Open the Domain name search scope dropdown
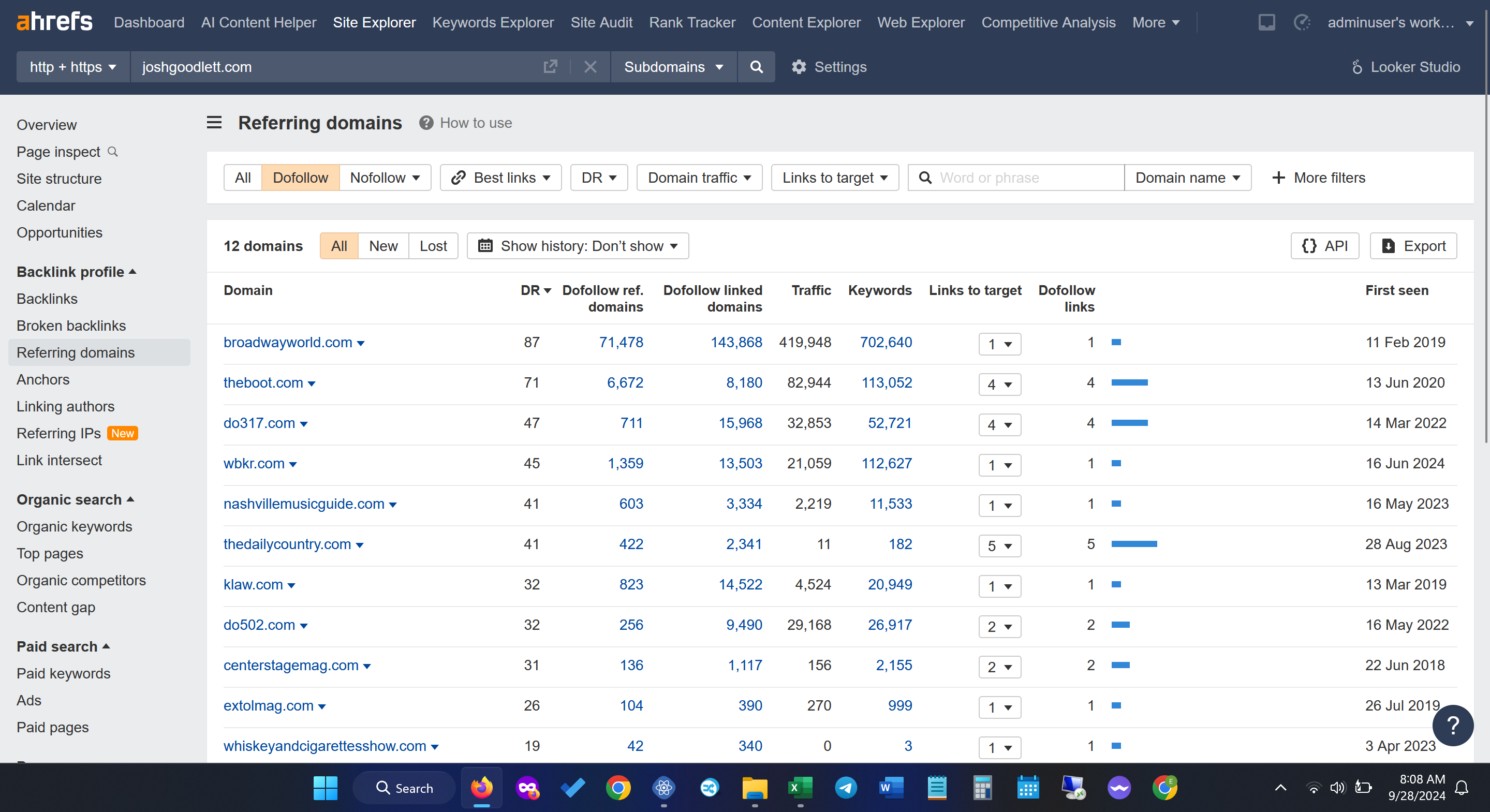The image size is (1490, 812). click(x=1187, y=178)
